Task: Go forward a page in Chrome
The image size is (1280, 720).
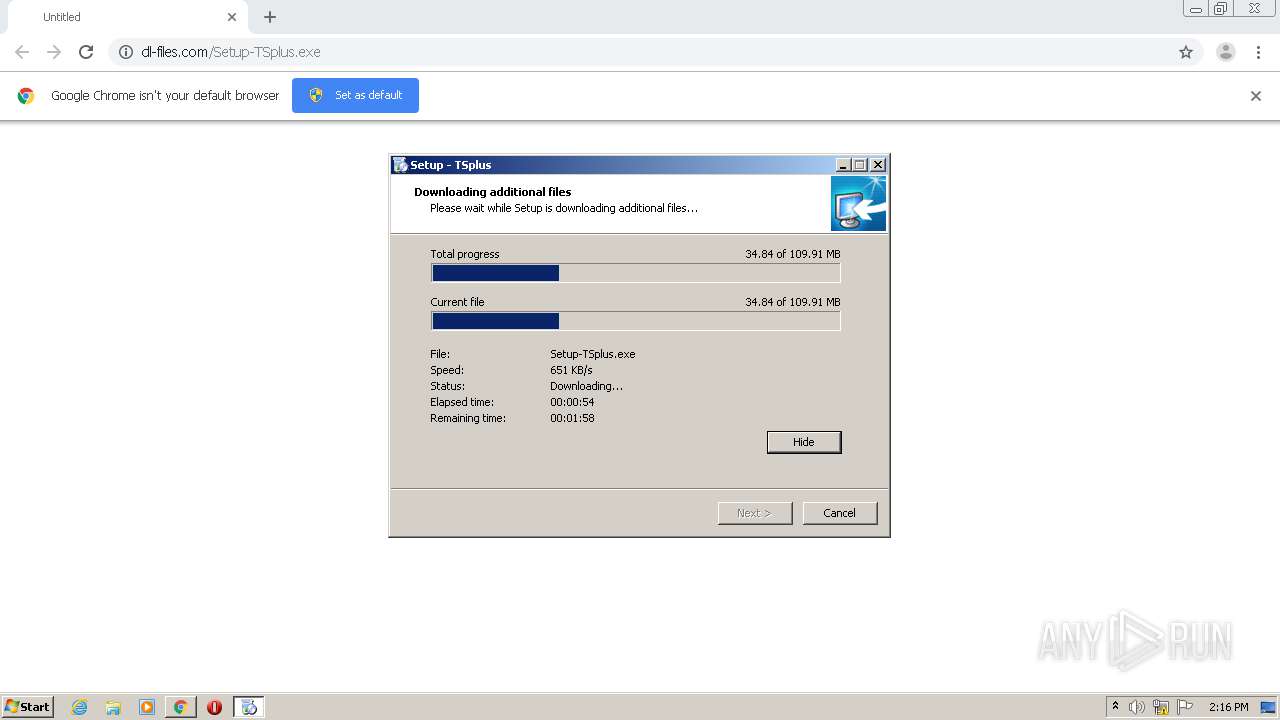Action: pos(54,52)
